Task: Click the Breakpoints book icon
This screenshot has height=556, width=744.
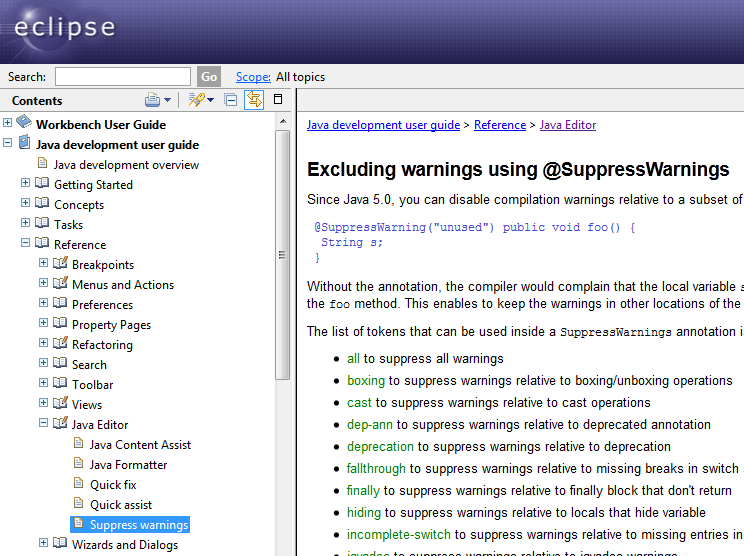Action: (x=60, y=262)
